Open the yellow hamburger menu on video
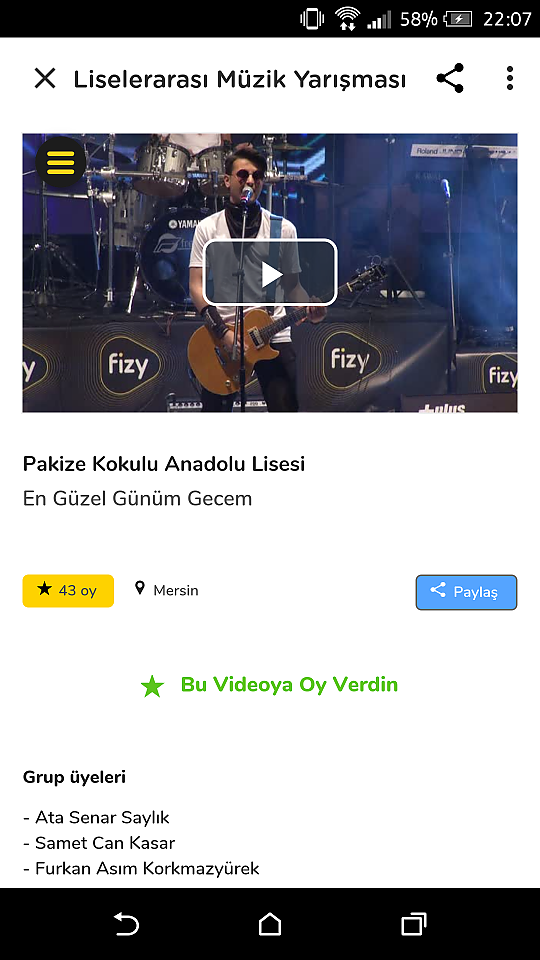 tap(61, 162)
